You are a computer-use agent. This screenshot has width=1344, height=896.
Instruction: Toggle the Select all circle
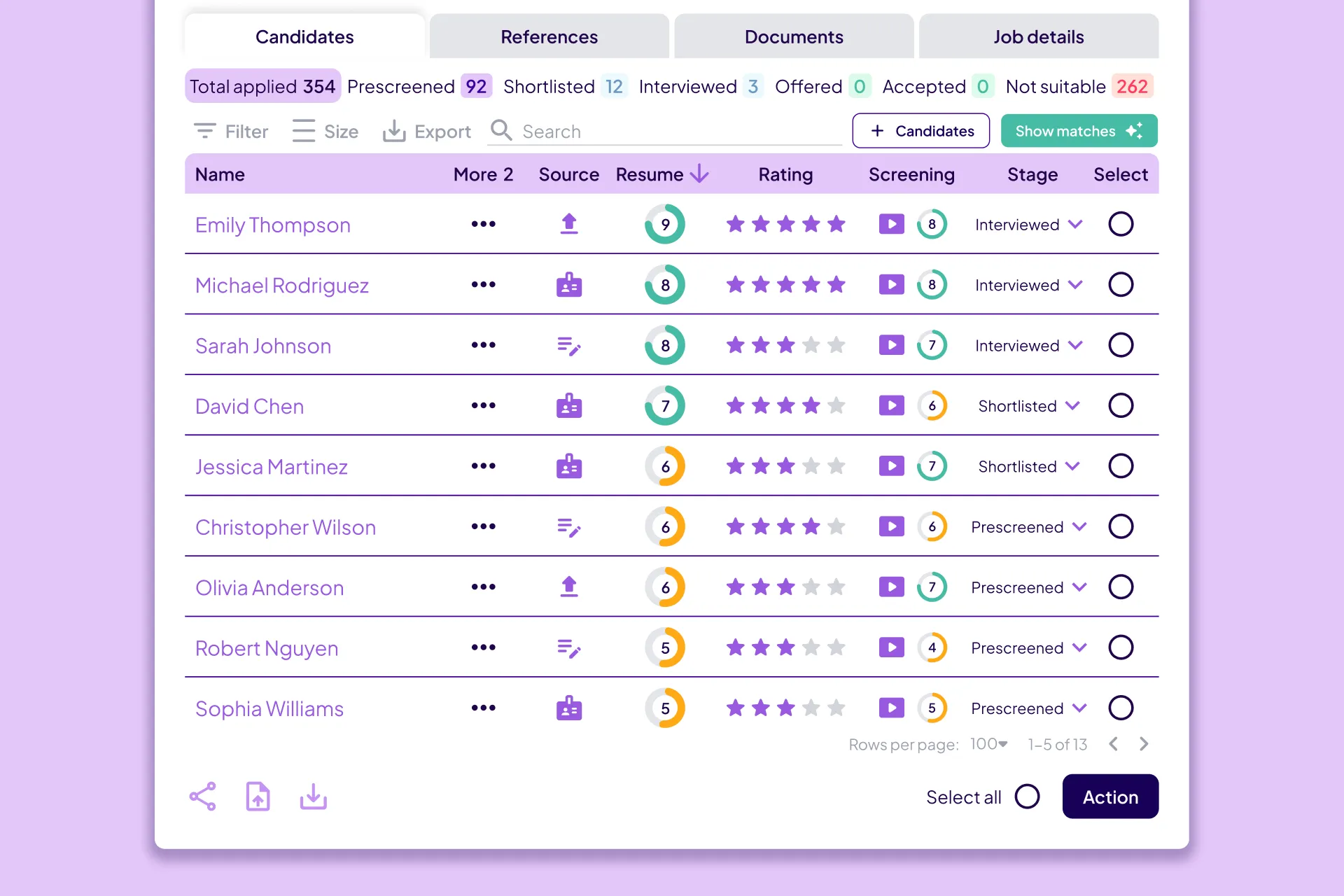(x=1027, y=797)
